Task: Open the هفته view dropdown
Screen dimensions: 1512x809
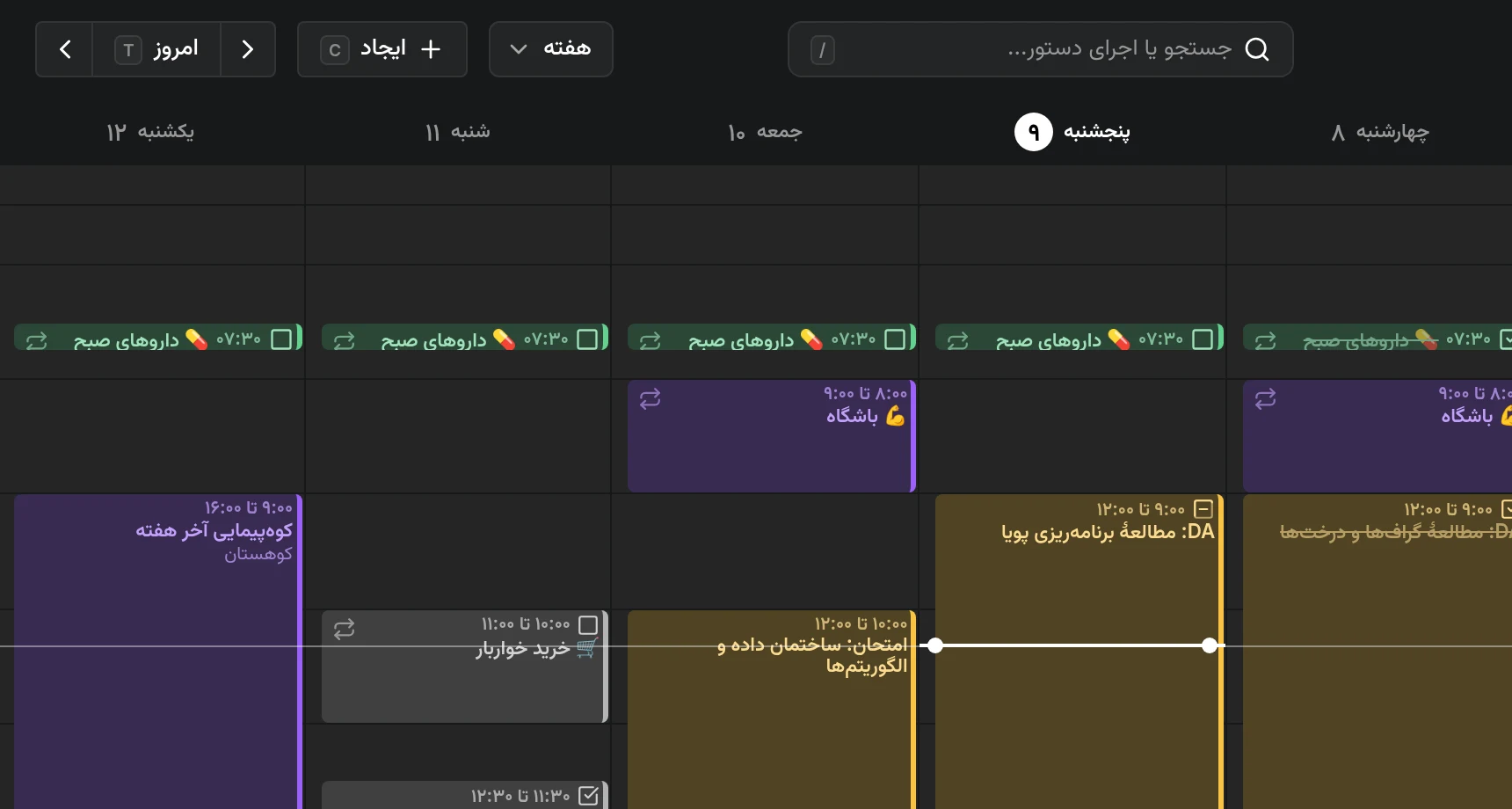Action: [x=551, y=49]
